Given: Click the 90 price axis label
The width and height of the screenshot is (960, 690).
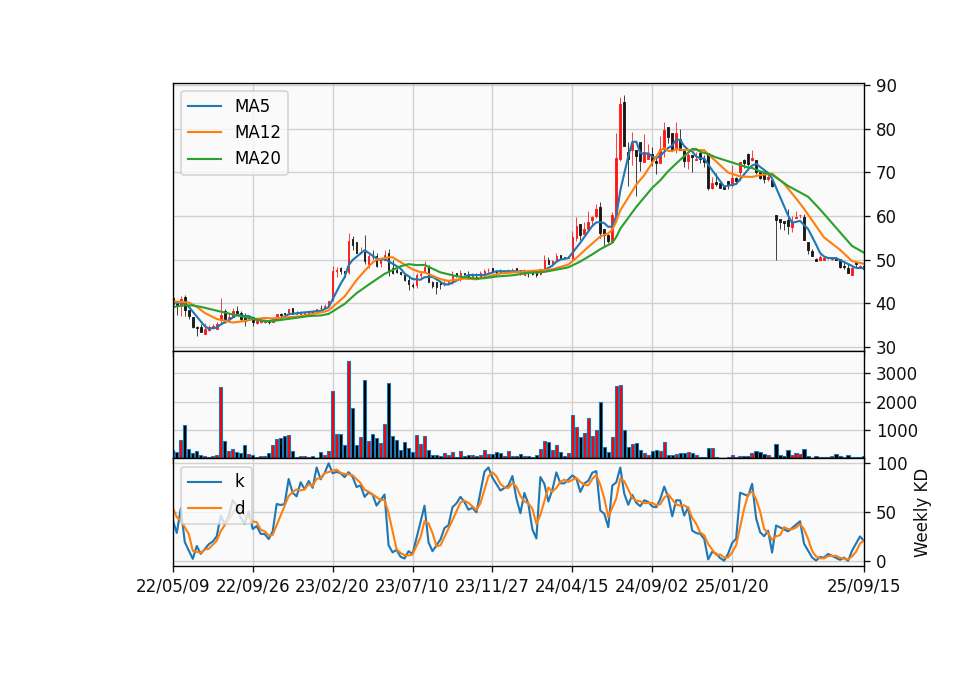Looking at the screenshot, I should coord(886,86).
